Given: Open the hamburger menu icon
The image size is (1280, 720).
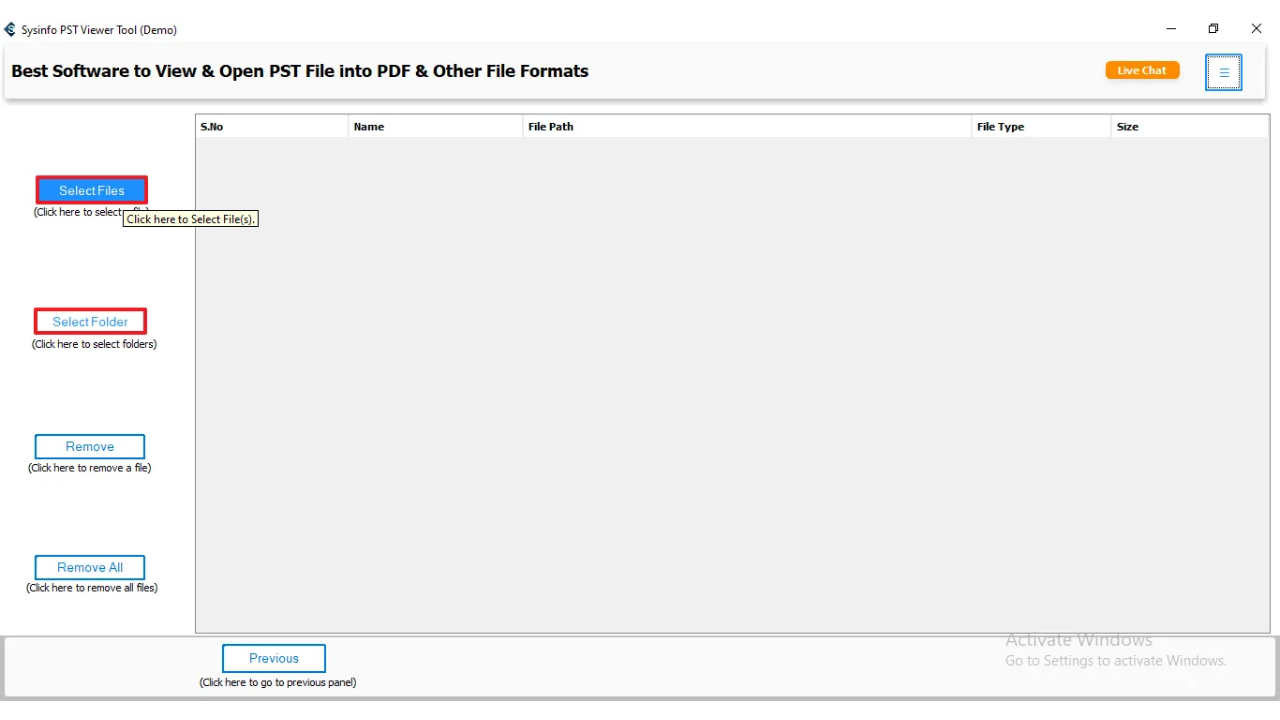Looking at the screenshot, I should (x=1224, y=72).
